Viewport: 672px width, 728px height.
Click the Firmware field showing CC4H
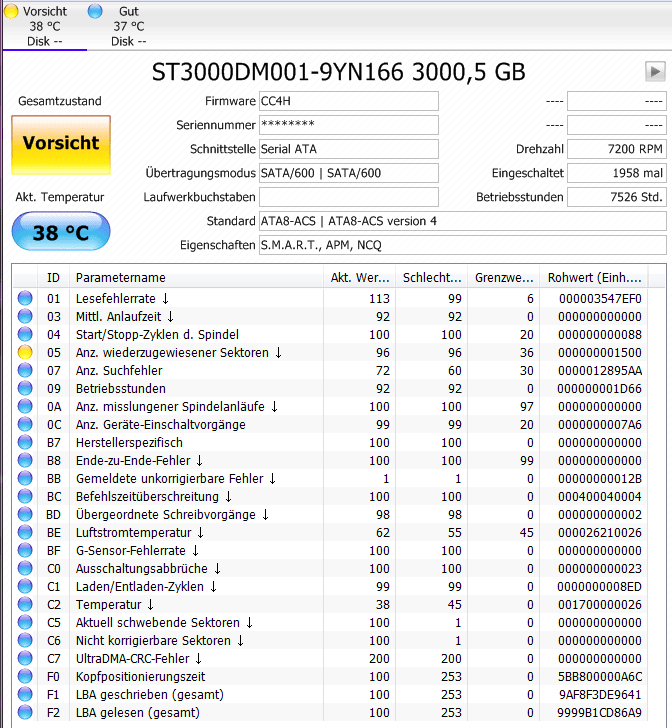pyautogui.click(x=349, y=101)
